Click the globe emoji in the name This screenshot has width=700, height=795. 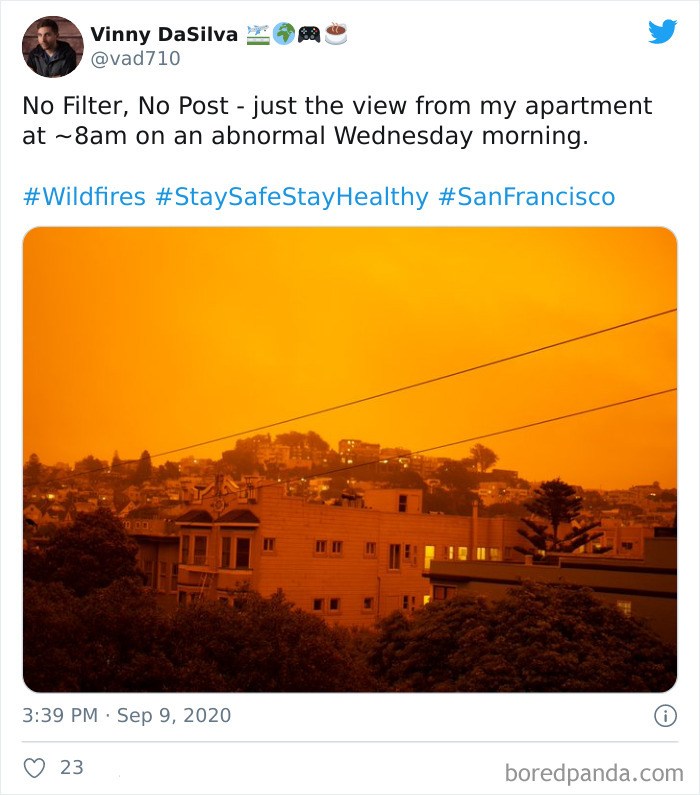pyautogui.click(x=283, y=34)
